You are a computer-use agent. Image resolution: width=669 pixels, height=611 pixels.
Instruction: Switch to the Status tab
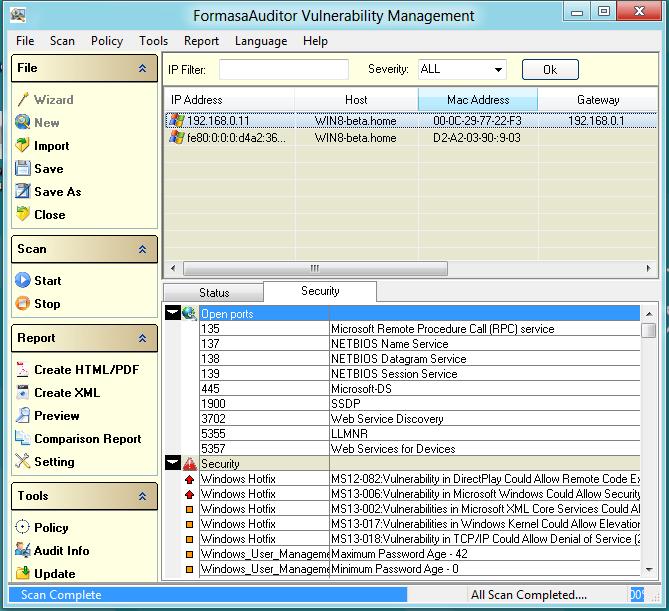tap(214, 293)
